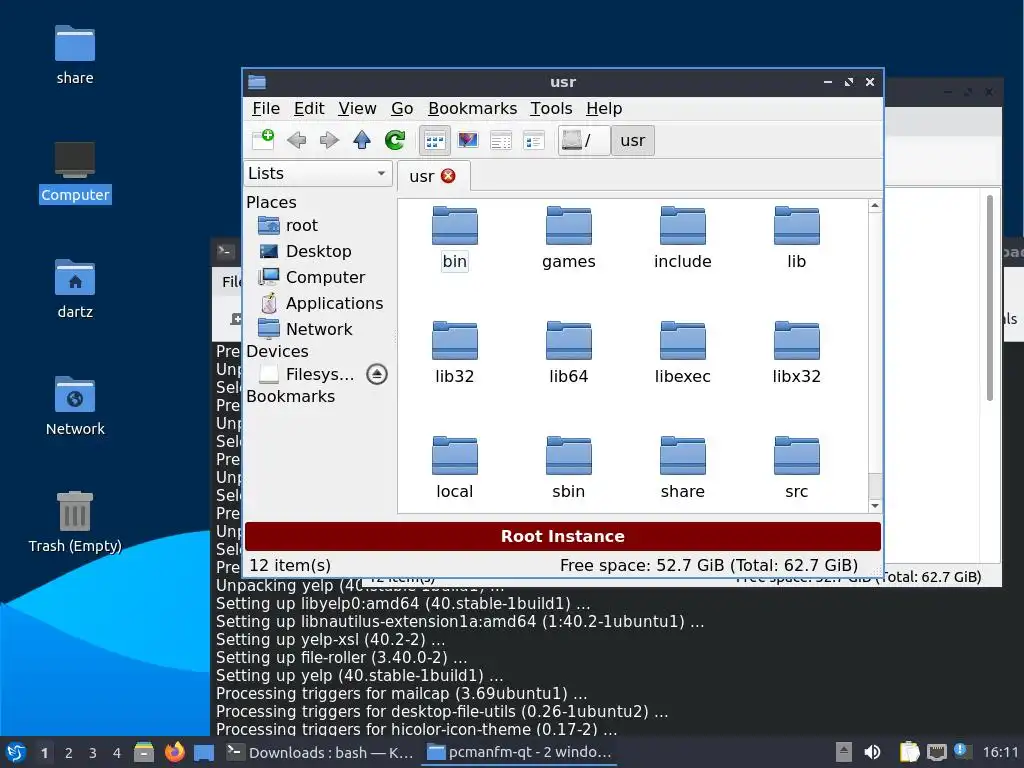Switch to detailed list view mode

point(501,140)
